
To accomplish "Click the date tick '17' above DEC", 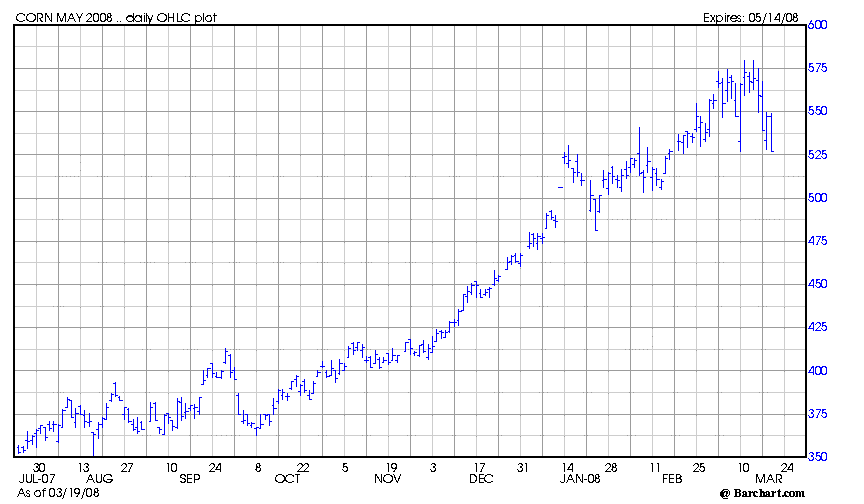I will coord(479,468).
